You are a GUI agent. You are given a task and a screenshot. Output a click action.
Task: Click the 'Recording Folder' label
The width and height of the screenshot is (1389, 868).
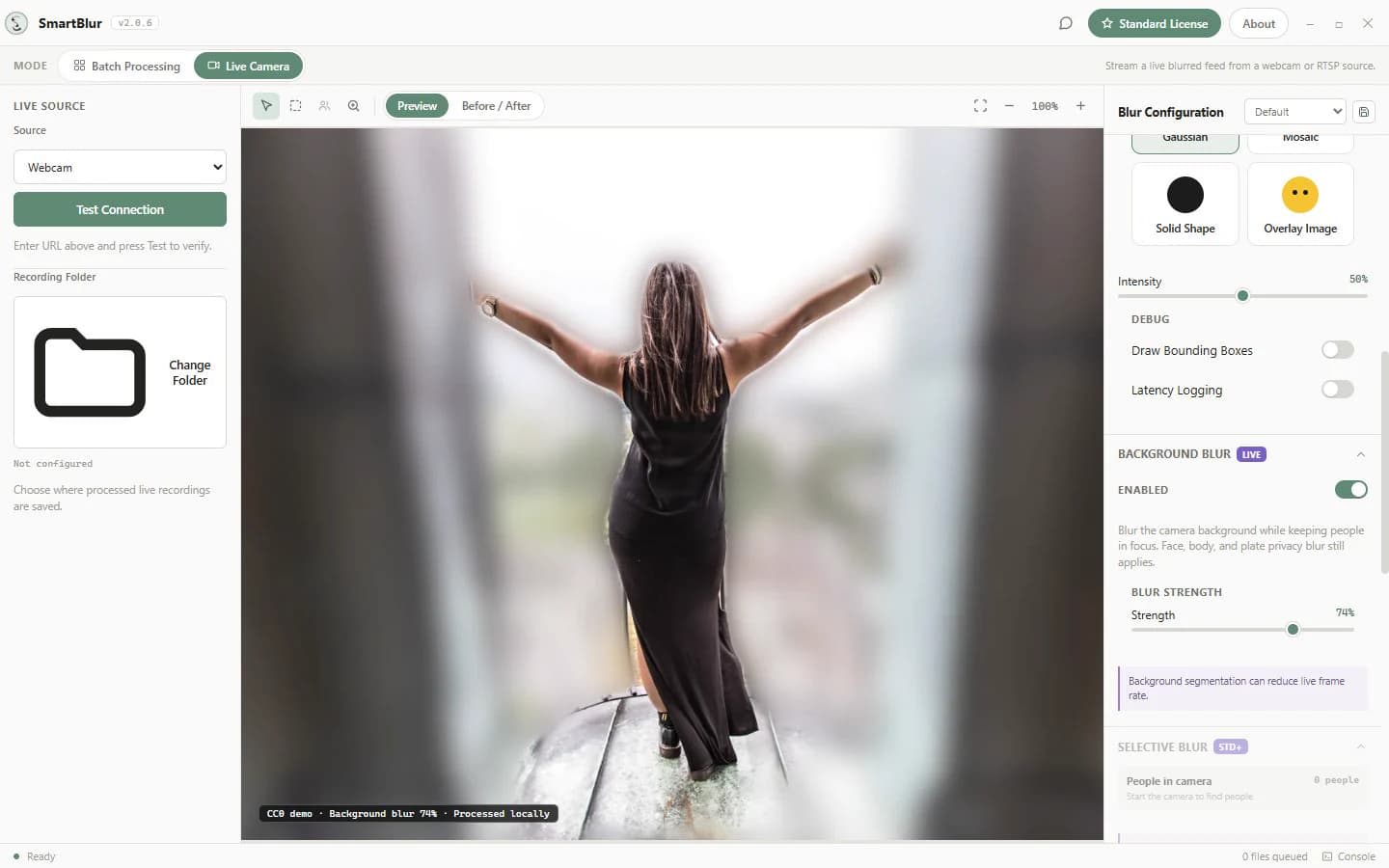(x=55, y=277)
